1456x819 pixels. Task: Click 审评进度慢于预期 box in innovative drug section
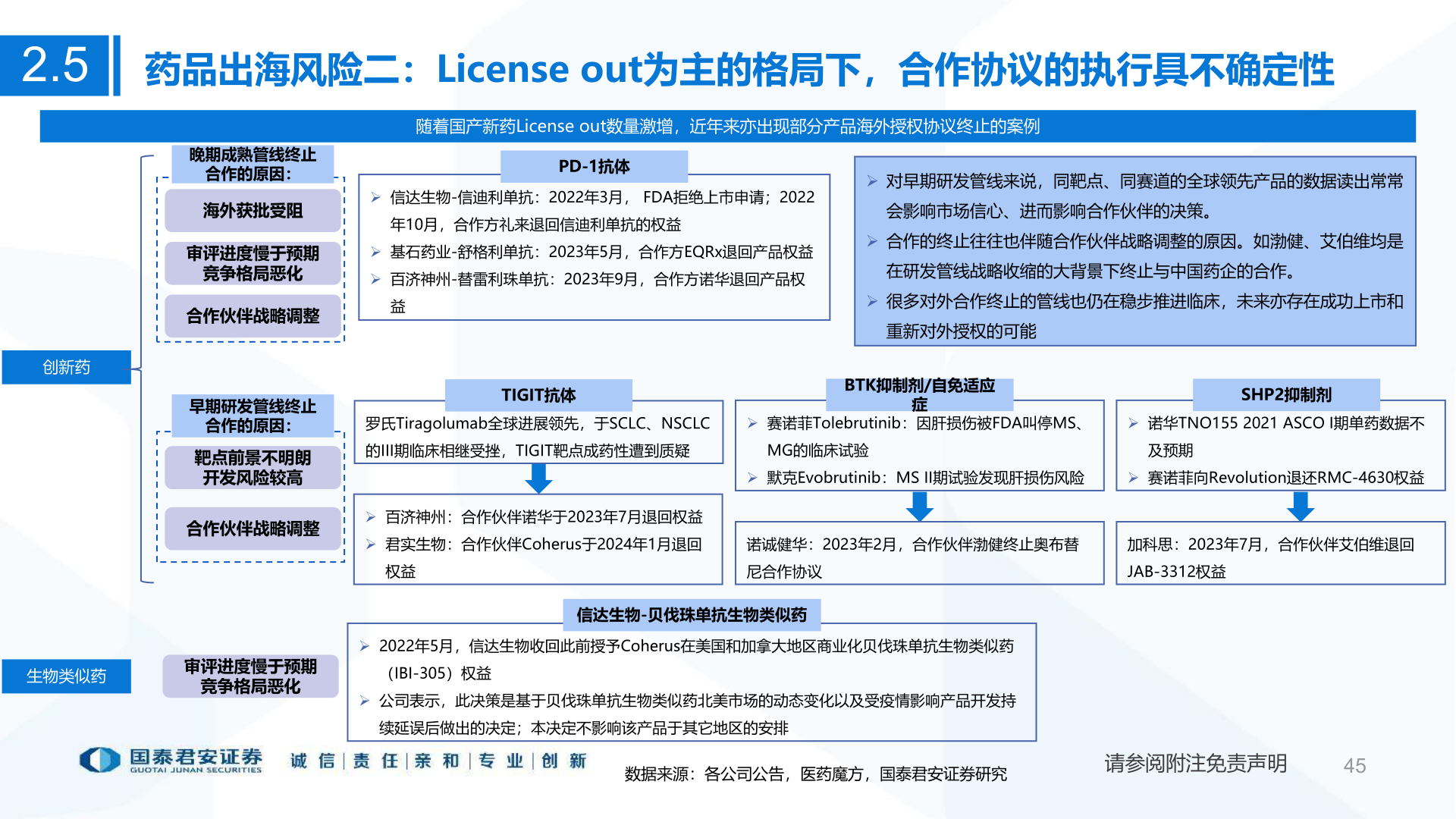click(253, 263)
